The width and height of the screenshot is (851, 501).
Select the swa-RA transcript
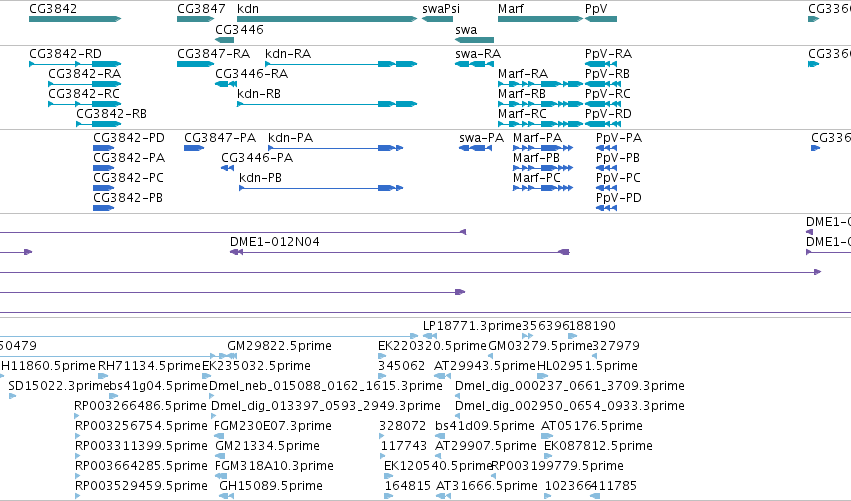click(474, 64)
